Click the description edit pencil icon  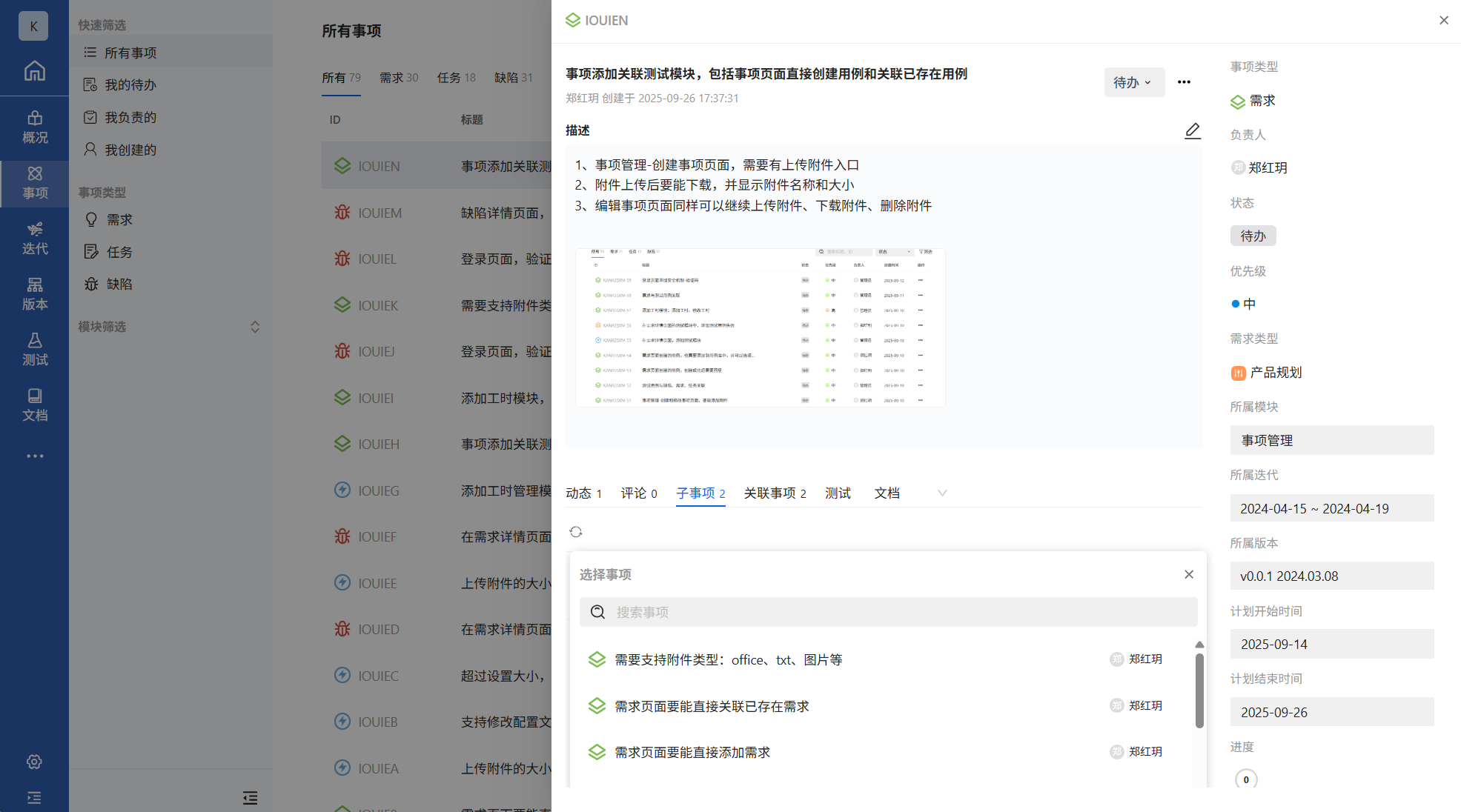click(x=1192, y=131)
